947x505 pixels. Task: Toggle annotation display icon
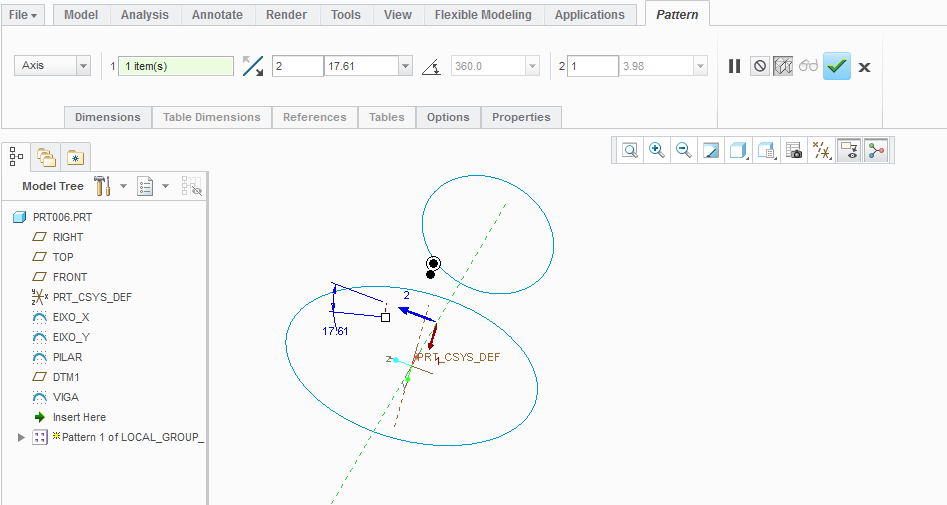click(849, 150)
